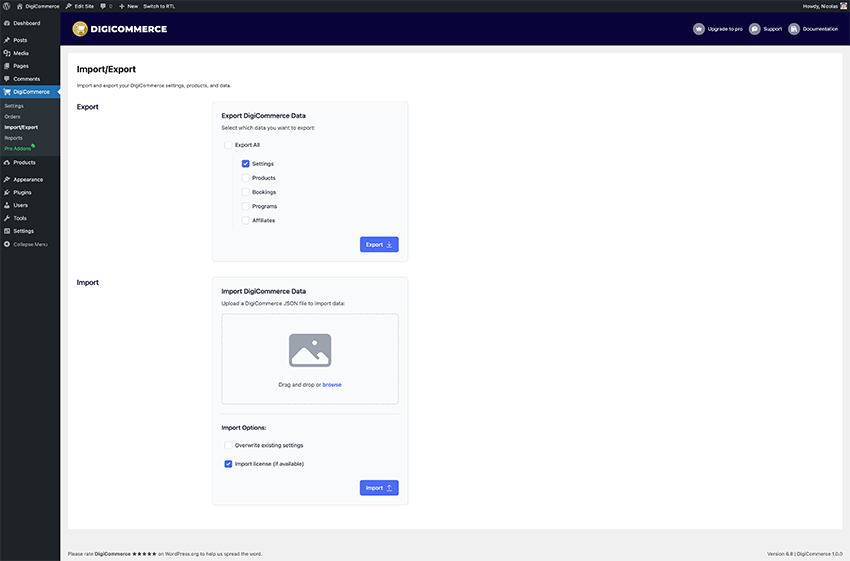Open Howdy, Nicolas account menu
Viewport: 850px width, 561px height.
pos(825,6)
